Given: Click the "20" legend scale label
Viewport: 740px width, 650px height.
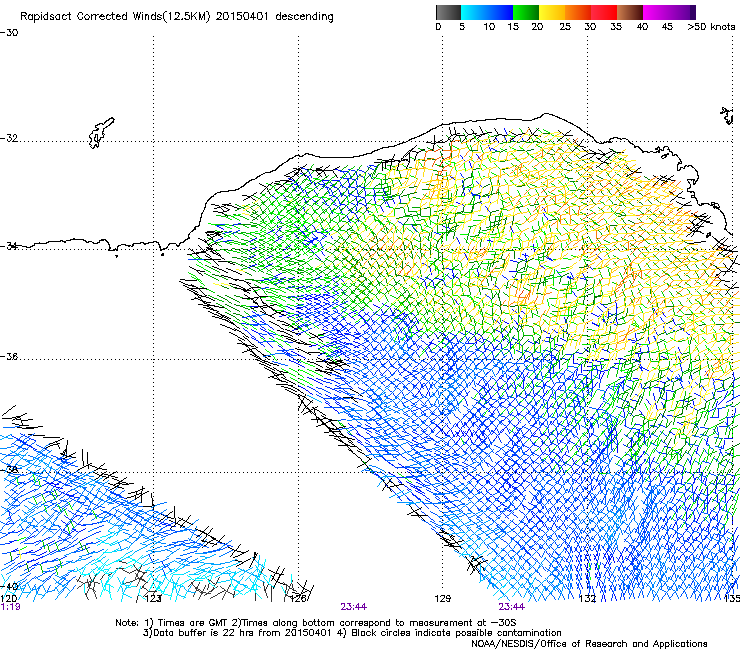Looking at the screenshot, I should 537,27.
